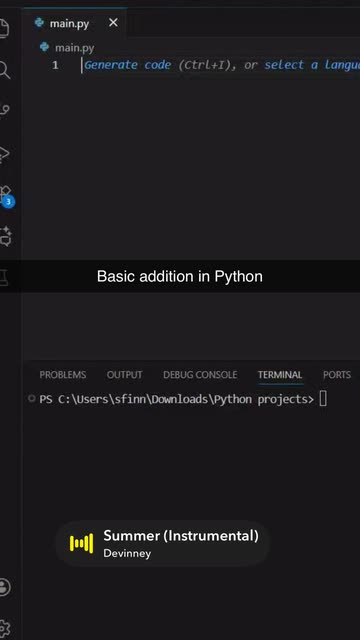Image resolution: width=360 pixels, height=640 pixels.
Task: Click the 'select a language' link
Action: (312, 65)
